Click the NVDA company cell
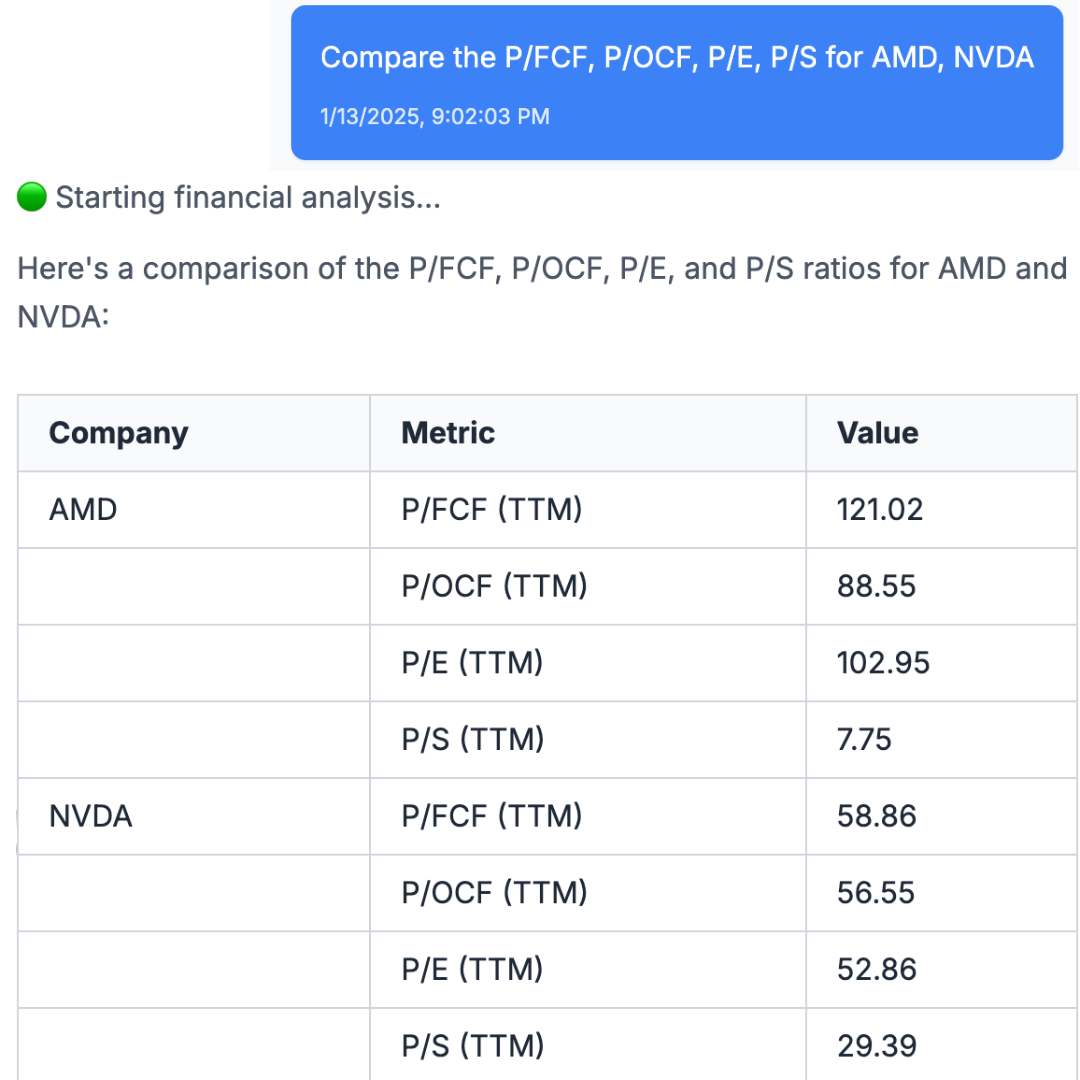 click(x=91, y=816)
